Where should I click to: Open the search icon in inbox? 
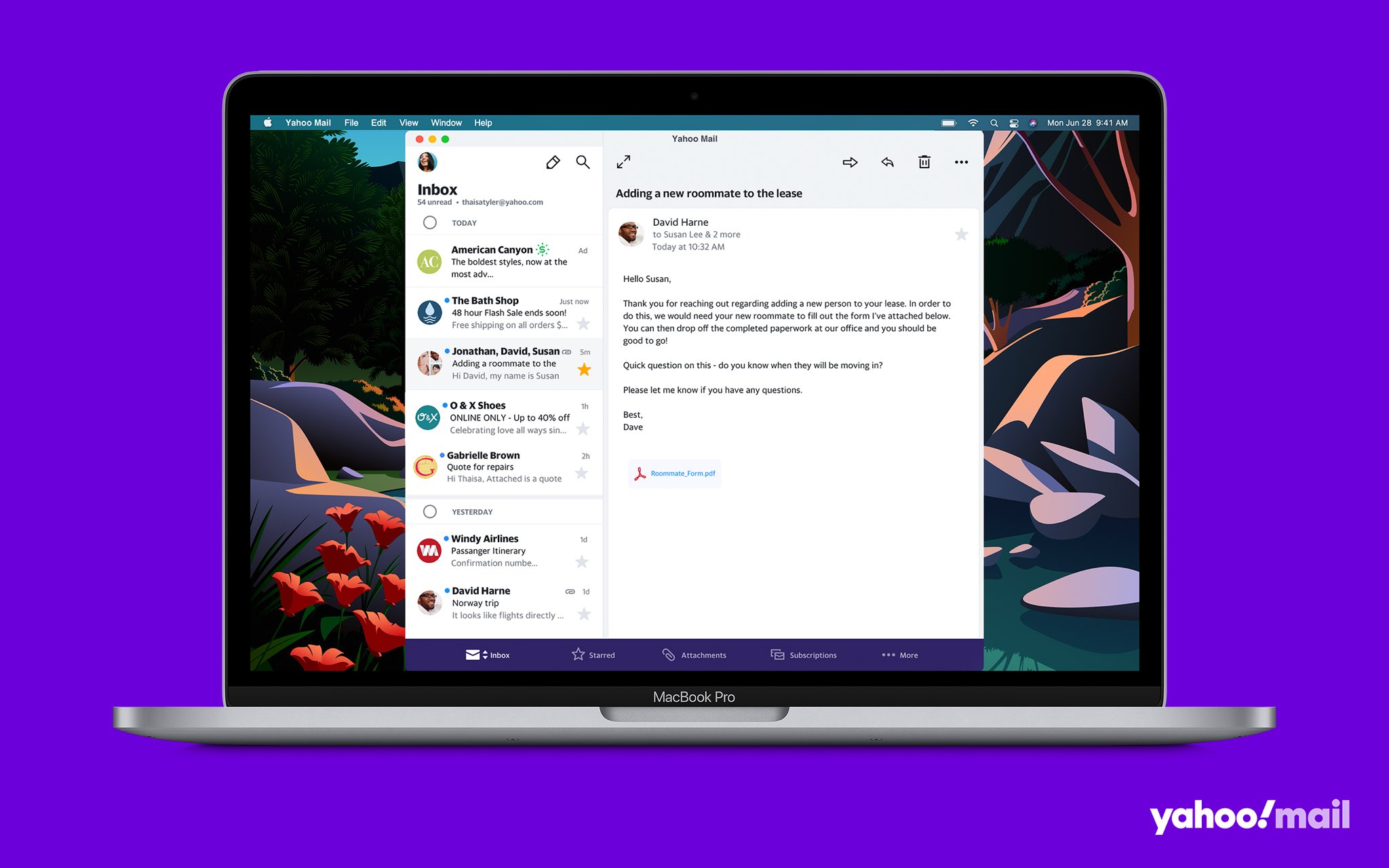[x=583, y=161]
